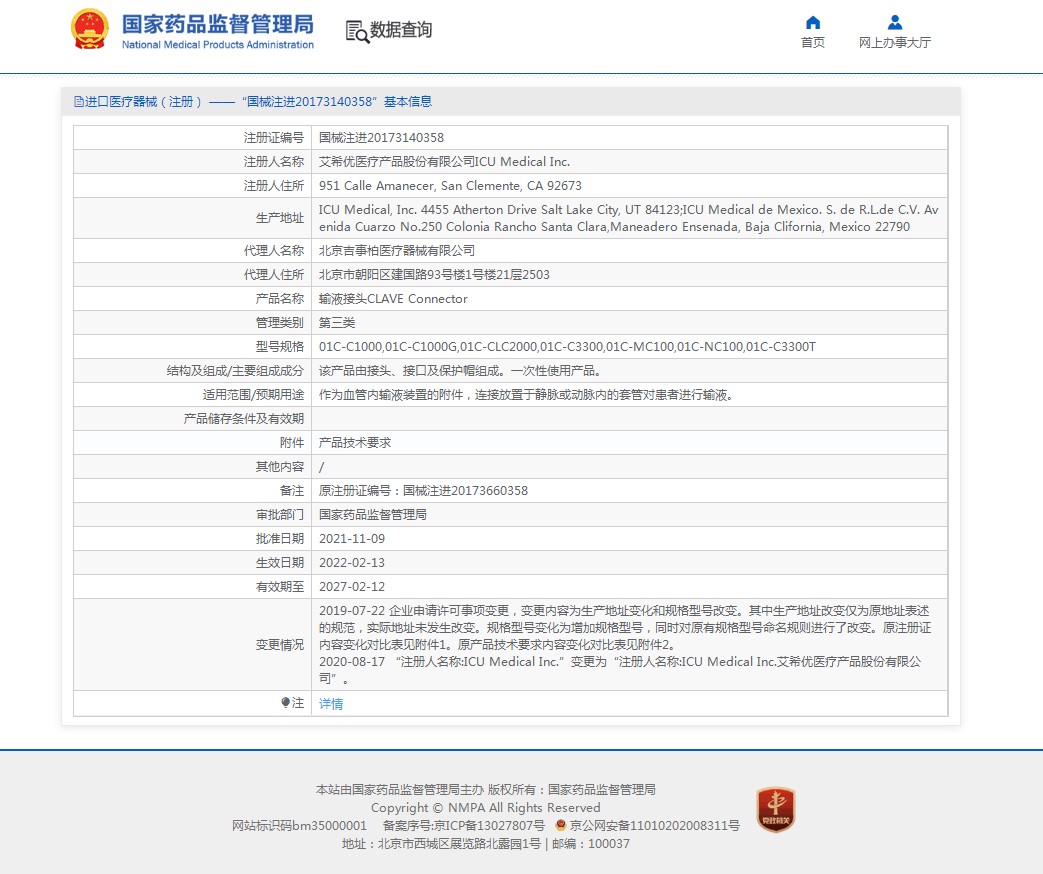
Task: Click the national emblem logo
Action: [90, 29]
